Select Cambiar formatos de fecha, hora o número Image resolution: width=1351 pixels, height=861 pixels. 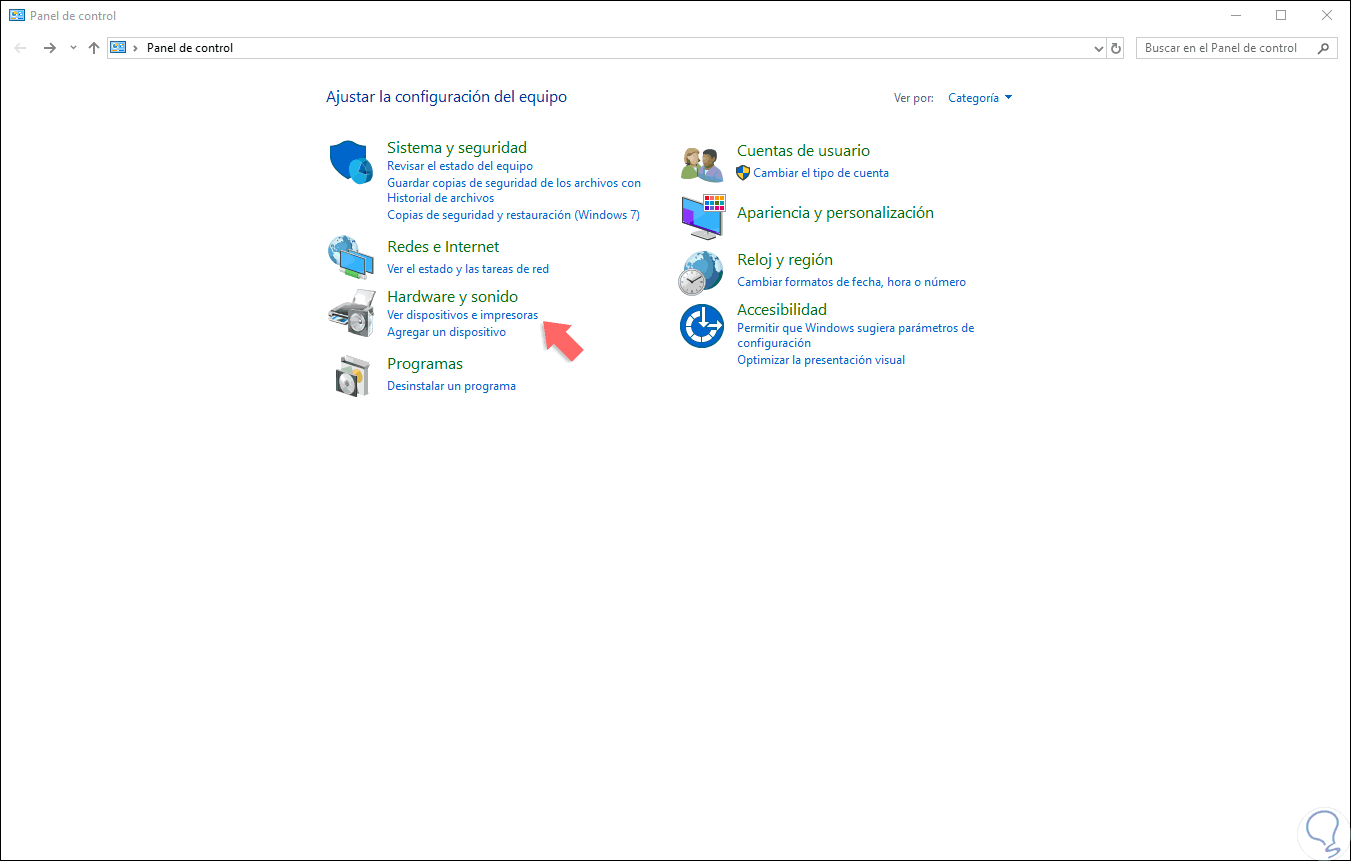click(x=851, y=282)
